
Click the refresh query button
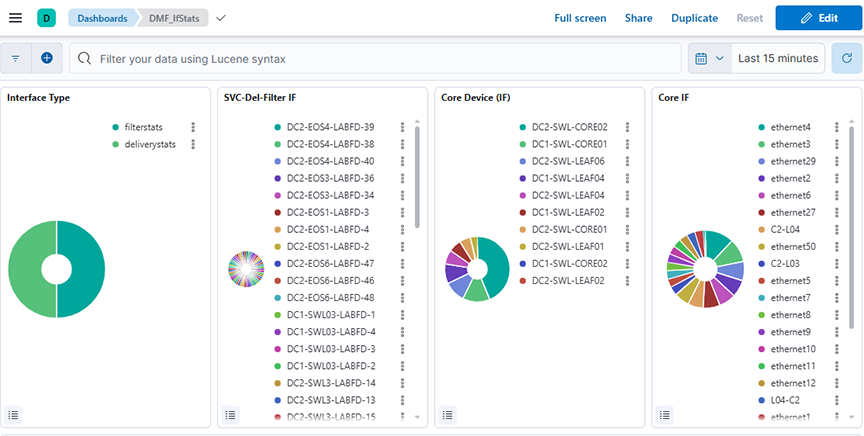tap(846, 58)
